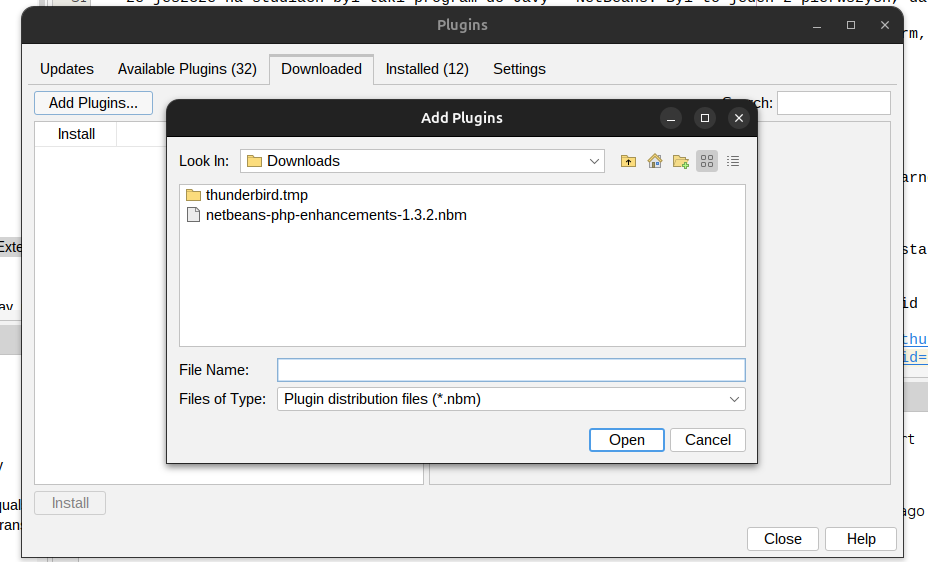The height and width of the screenshot is (562, 928).
Task: Switch to the list/grid view
Action: click(707, 161)
